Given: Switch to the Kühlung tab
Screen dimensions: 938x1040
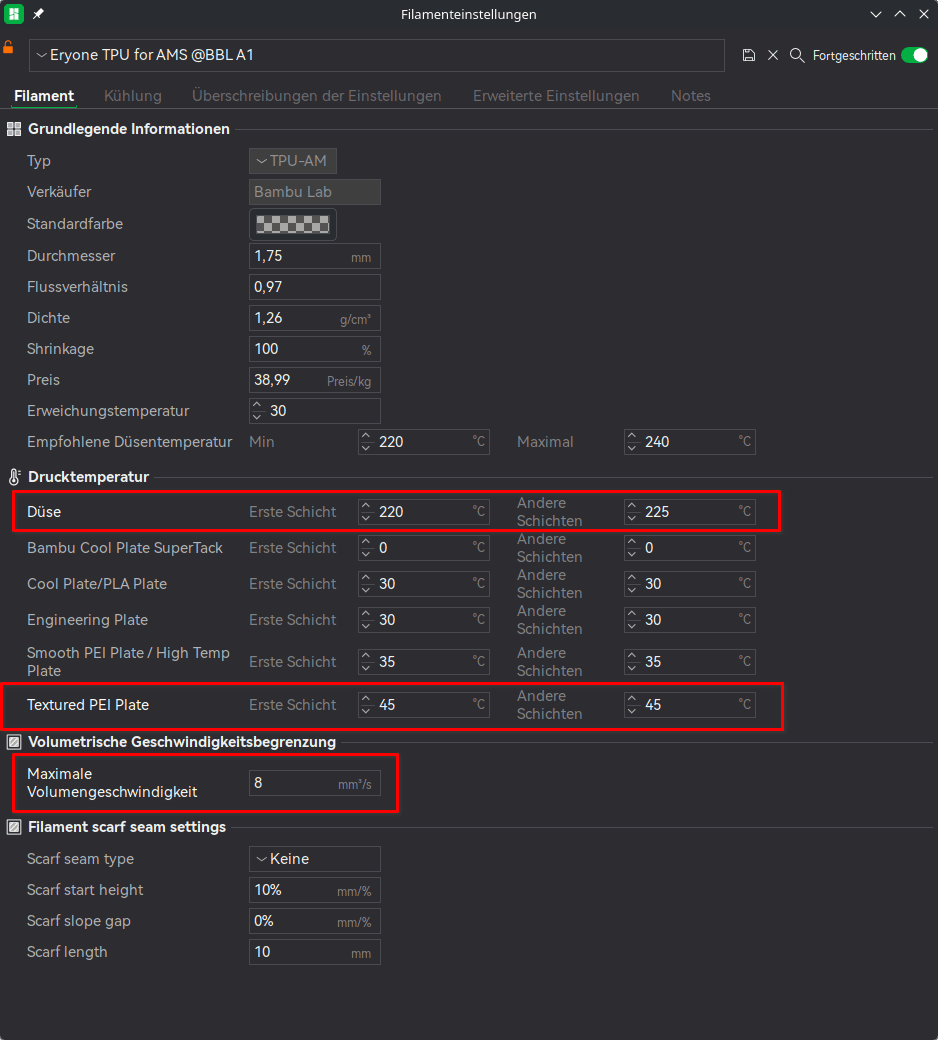Looking at the screenshot, I should pyautogui.click(x=133, y=96).
